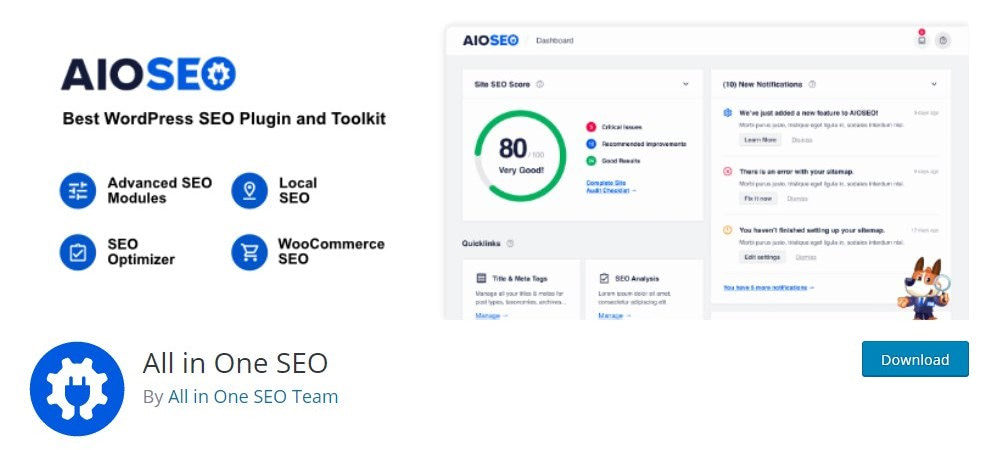
Task: Click Manage under Title & Meta Tags
Action: point(492,316)
